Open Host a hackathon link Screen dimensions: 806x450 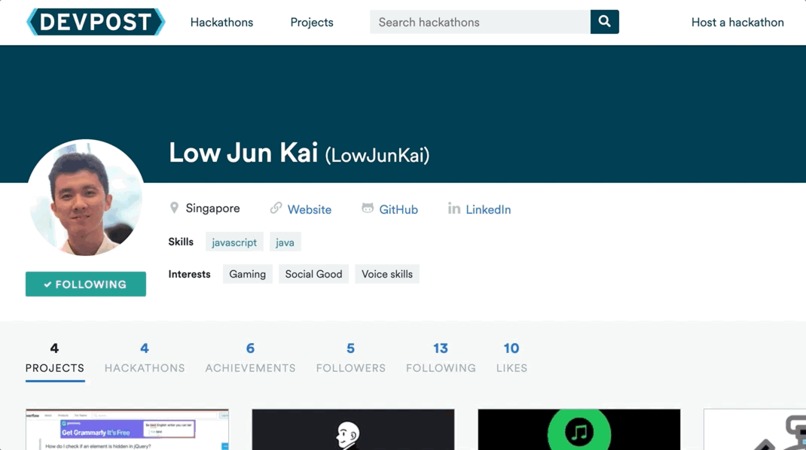[x=737, y=22]
